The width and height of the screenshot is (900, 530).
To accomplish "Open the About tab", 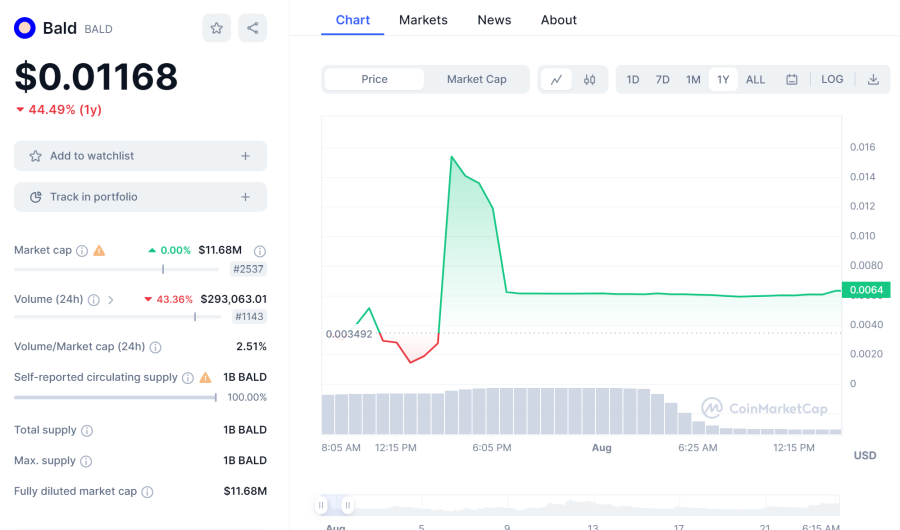I will point(558,20).
